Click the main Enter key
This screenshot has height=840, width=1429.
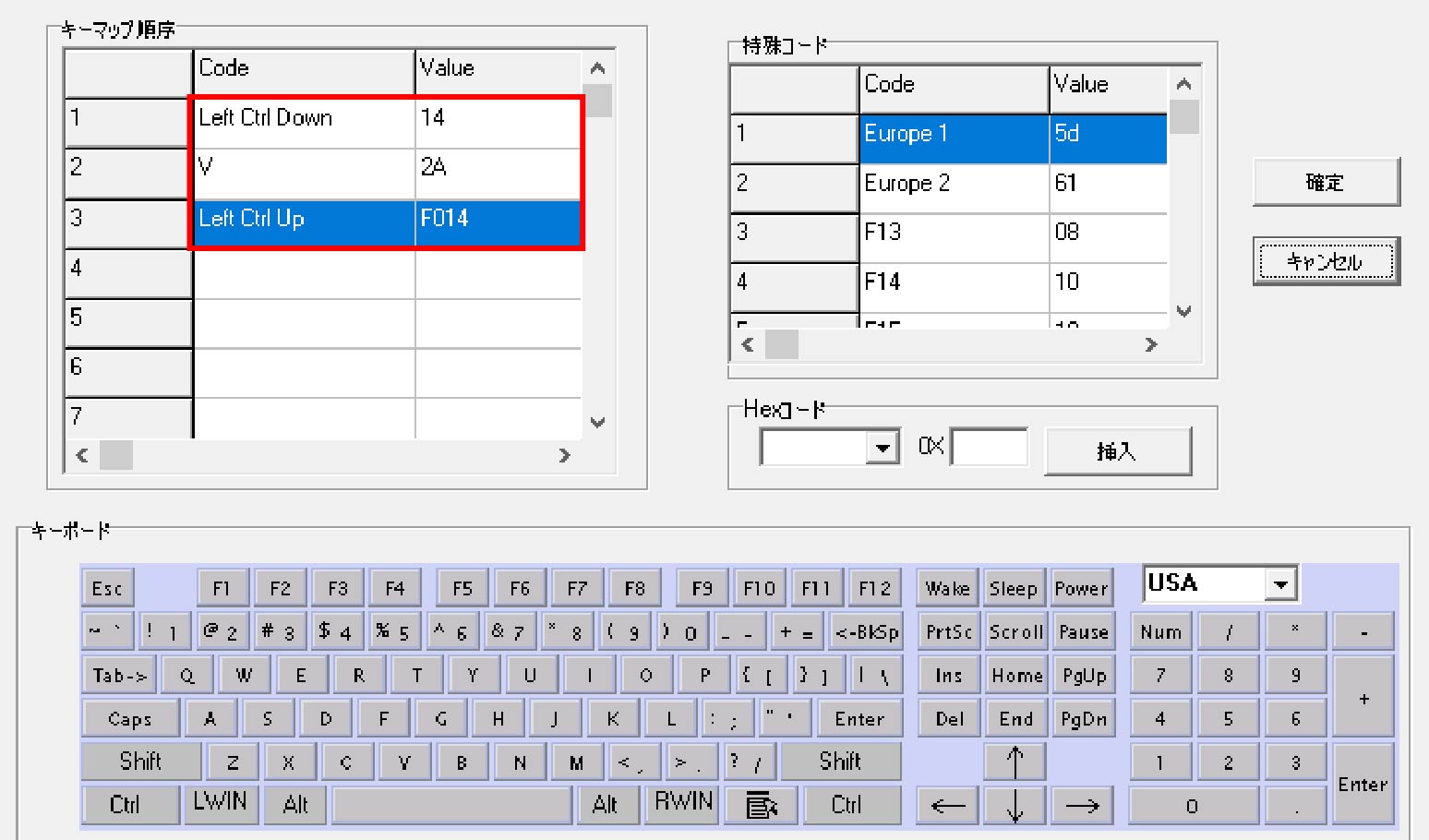(x=859, y=719)
